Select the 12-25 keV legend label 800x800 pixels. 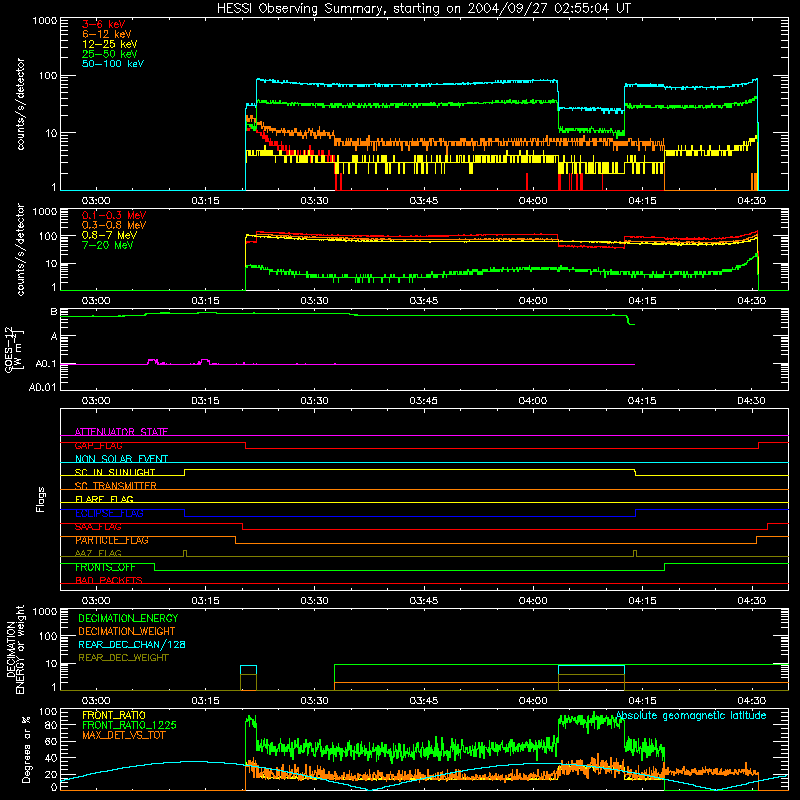pos(109,44)
